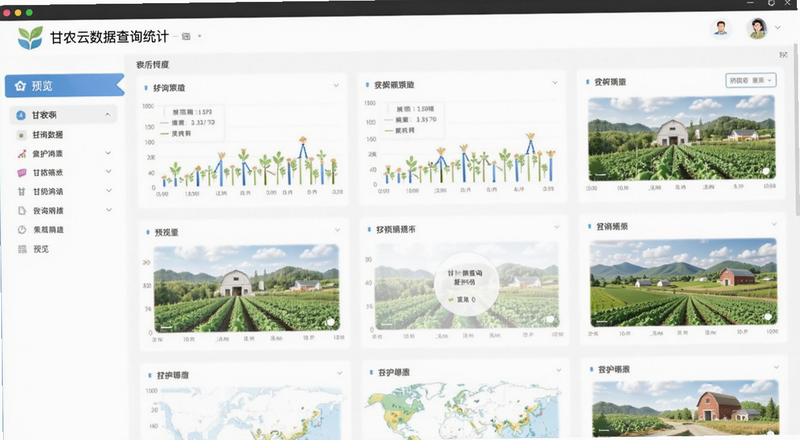Expand the chevron on the pink bubble sidebar row

tap(108, 172)
